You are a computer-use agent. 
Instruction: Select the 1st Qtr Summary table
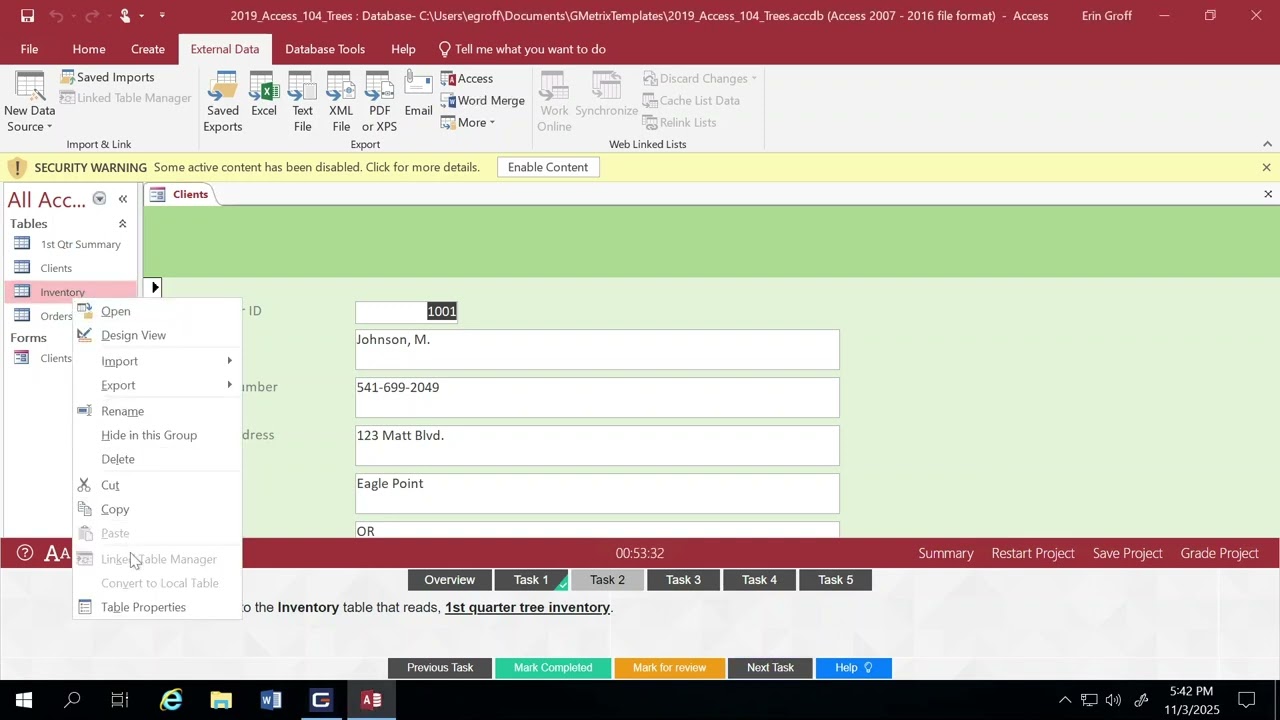click(70, 244)
